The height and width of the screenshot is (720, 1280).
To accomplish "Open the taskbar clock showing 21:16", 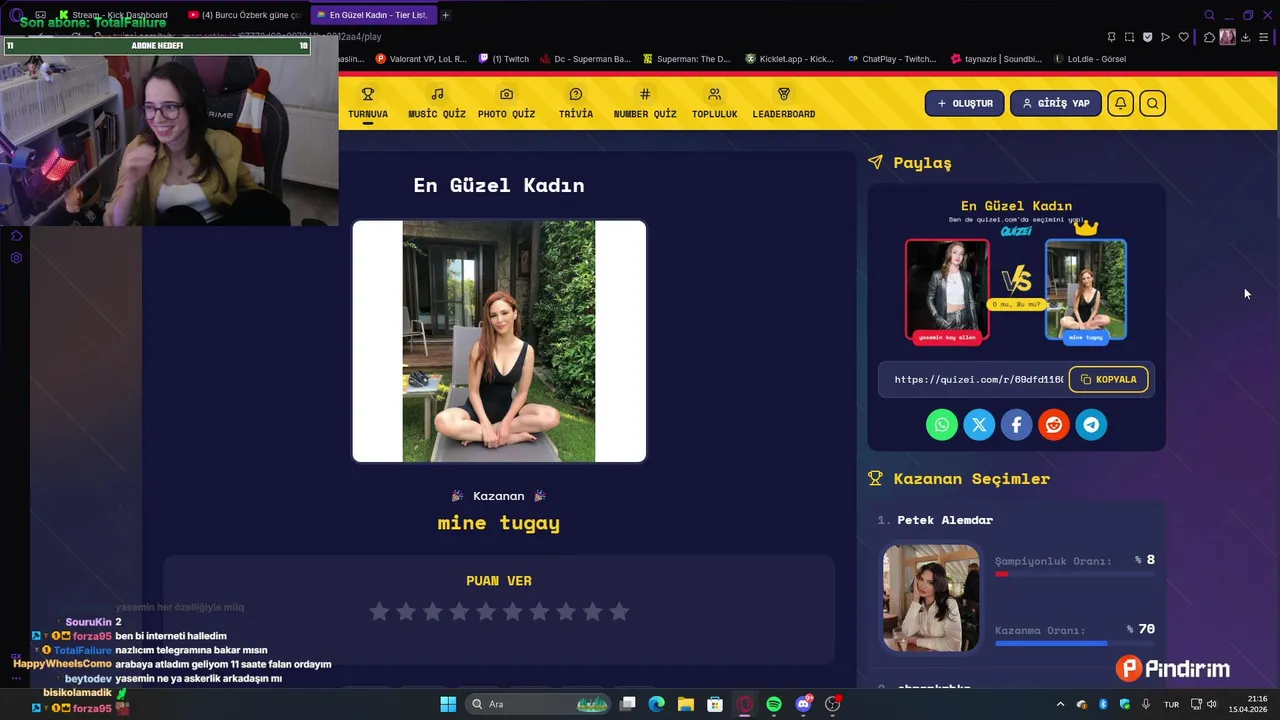I will pyautogui.click(x=1248, y=704).
